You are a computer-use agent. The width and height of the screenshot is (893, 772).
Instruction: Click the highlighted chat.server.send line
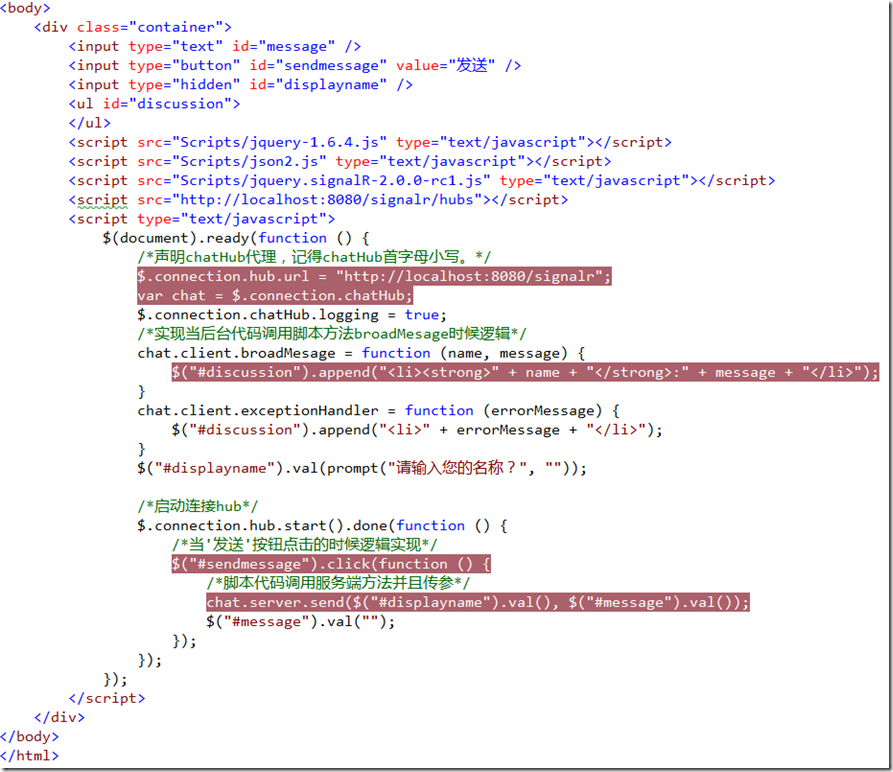tap(478, 602)
